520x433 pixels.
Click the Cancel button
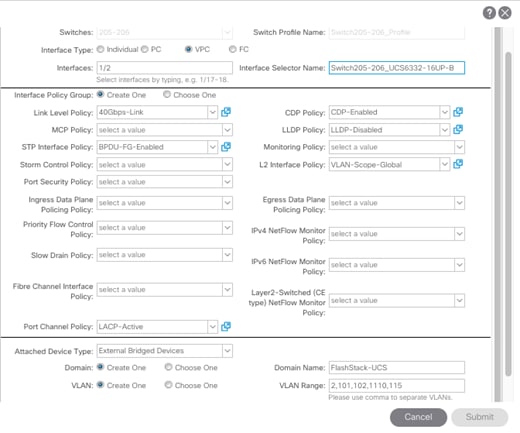418,417
